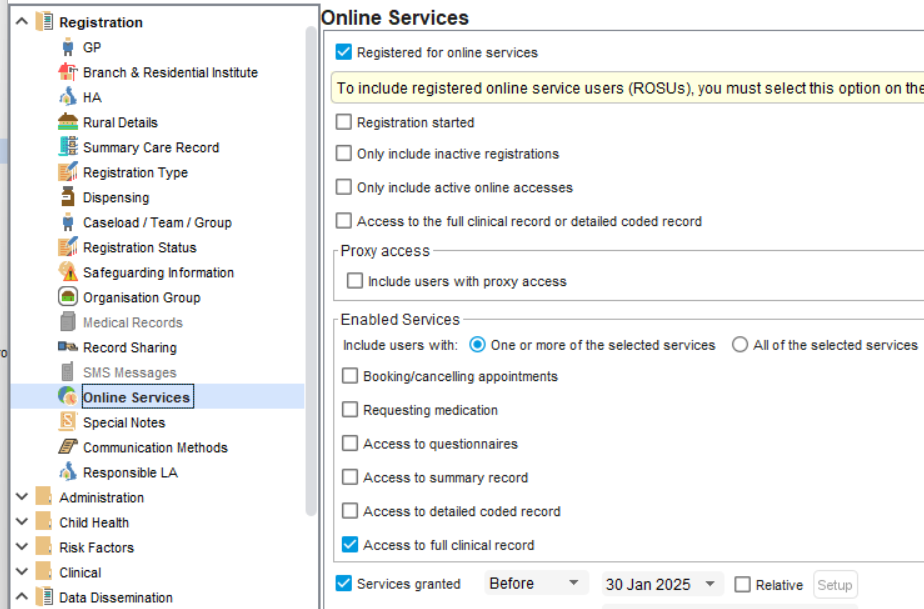Click the Record Sharing icon
This screenshot has height=609, width=924.
(x=68, y=347)
